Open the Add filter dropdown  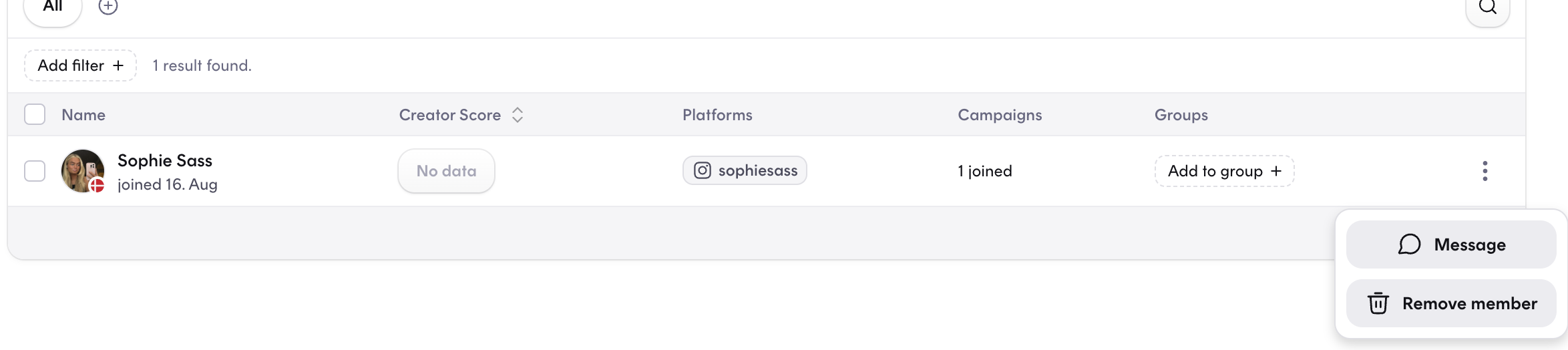(x=81, y=65)
